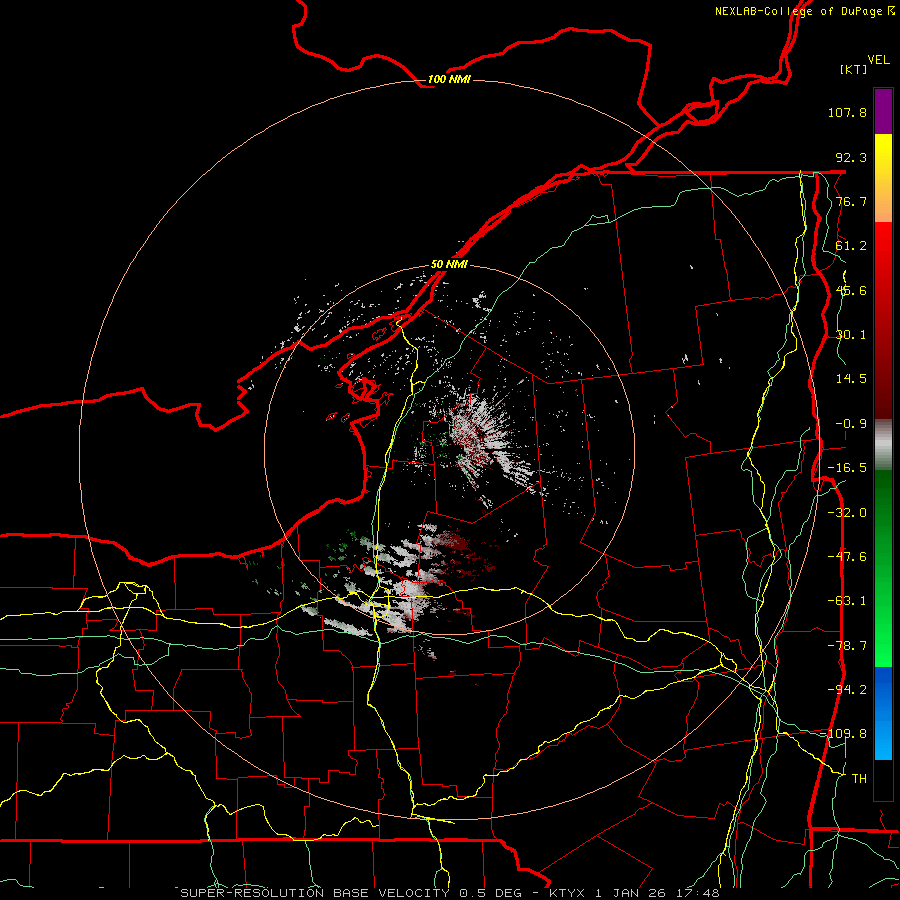
Task: Select the 76.7 velocity legend value
Action: click(x=851, y=201)
